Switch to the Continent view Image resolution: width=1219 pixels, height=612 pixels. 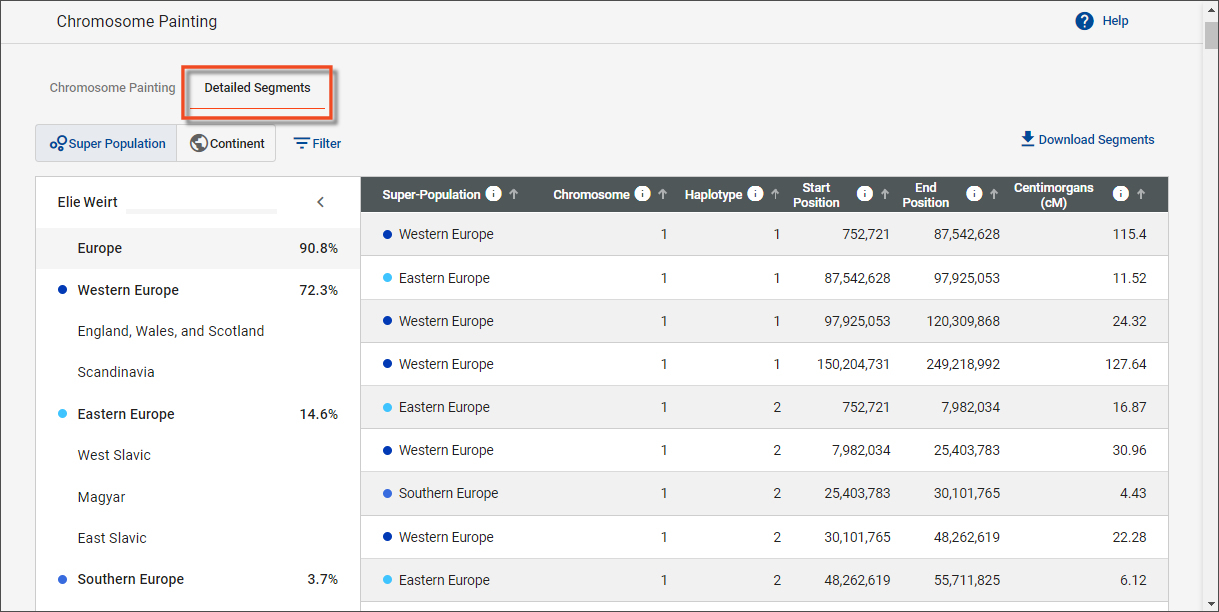227,143
